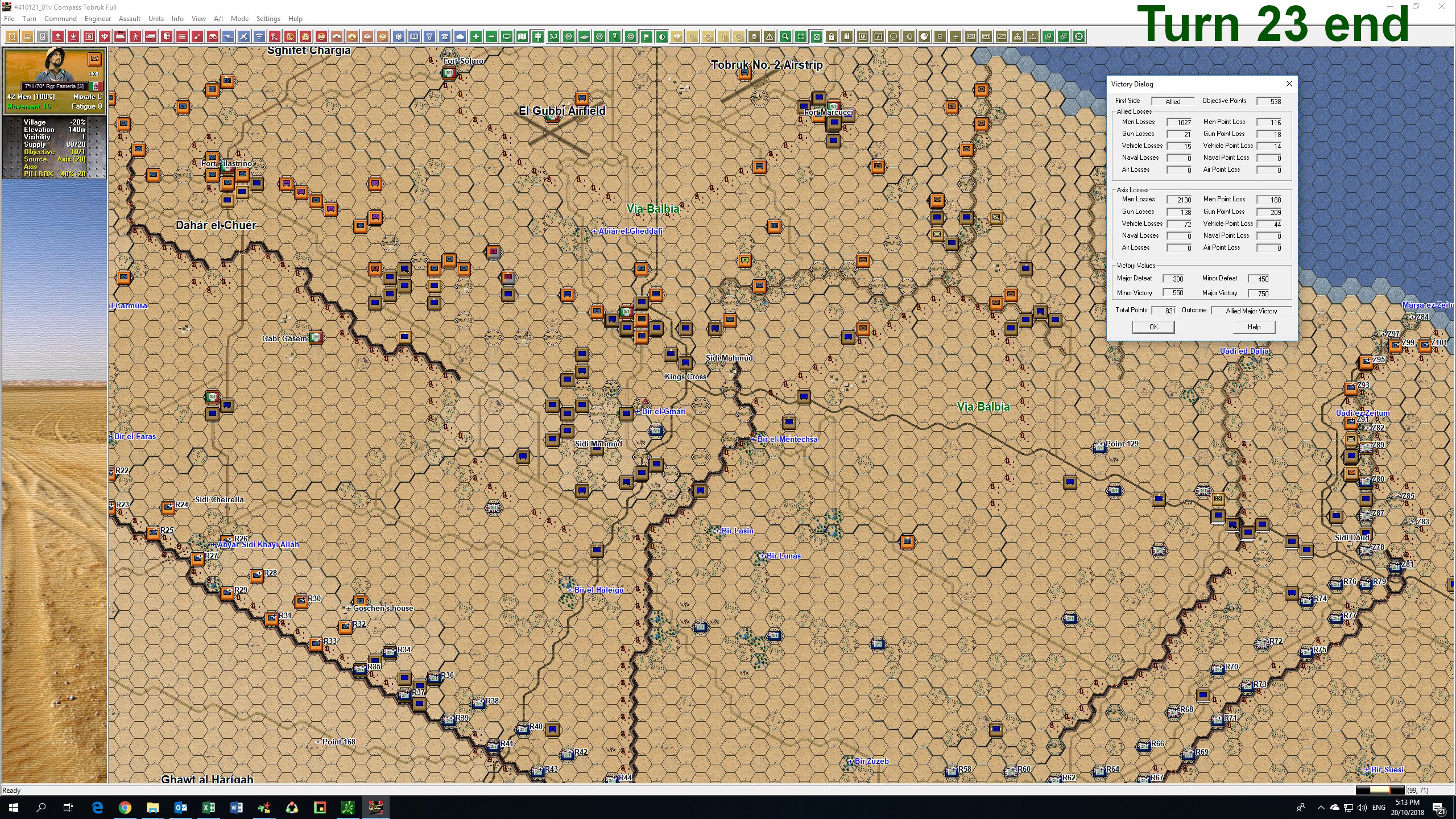Screen dimensions: 1456x819
Task: Toggle the padlock lock icon on the toolbar
Action: pyautogui.click(x=832, y=36)
